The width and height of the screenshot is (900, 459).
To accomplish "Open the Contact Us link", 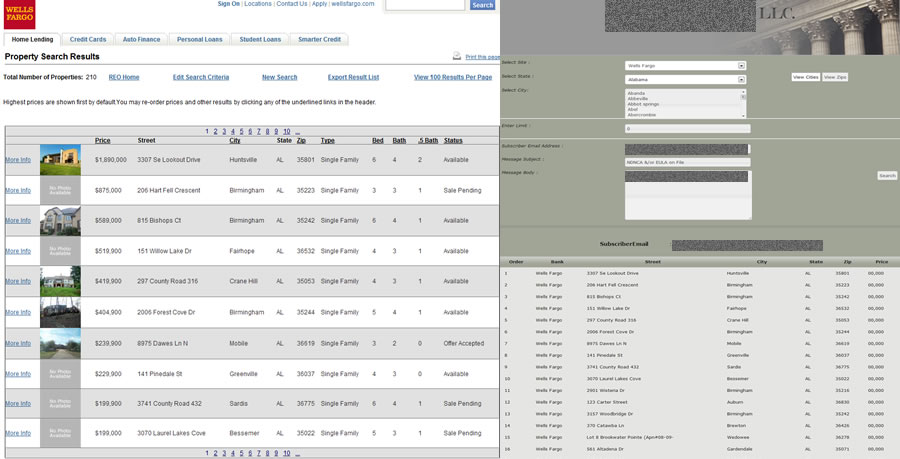I will click(292, 3).
